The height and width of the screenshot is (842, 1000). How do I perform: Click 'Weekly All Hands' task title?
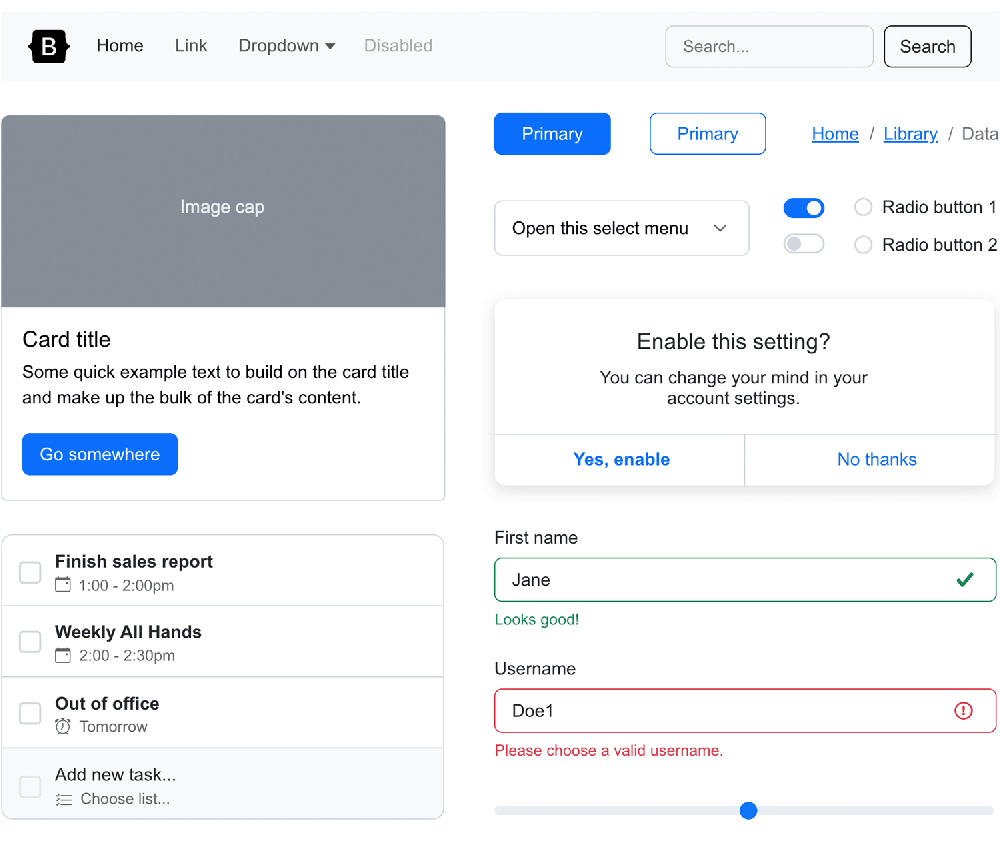click(128, 632)
